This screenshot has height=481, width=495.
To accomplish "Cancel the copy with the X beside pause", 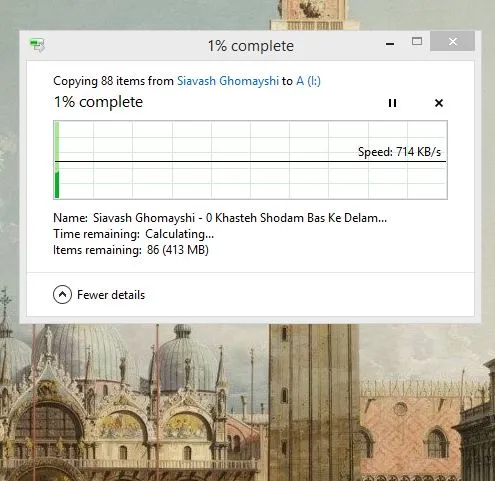I will tap(439, 103).
